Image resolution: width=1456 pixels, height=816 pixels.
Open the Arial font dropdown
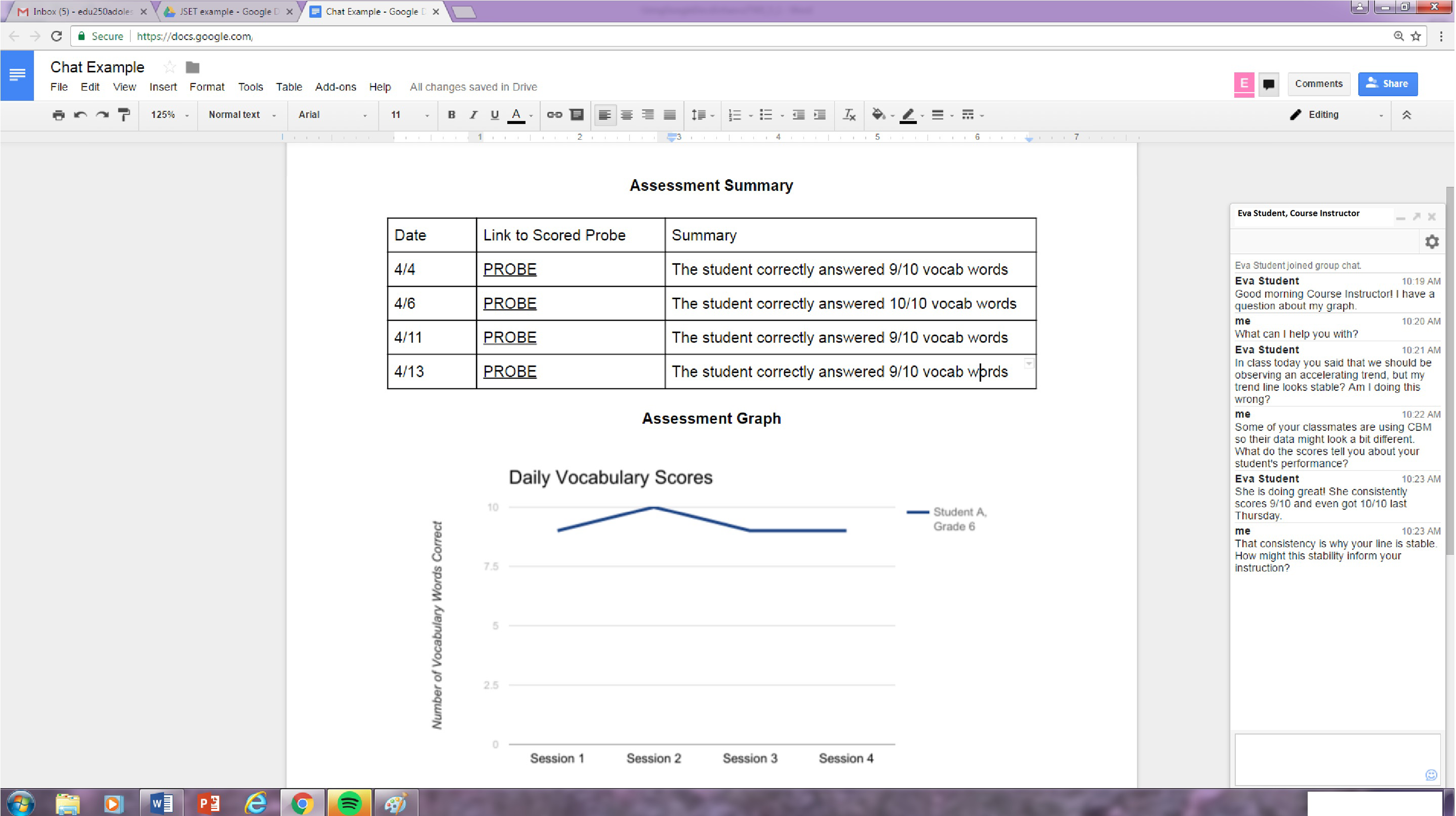pos(332,115)
